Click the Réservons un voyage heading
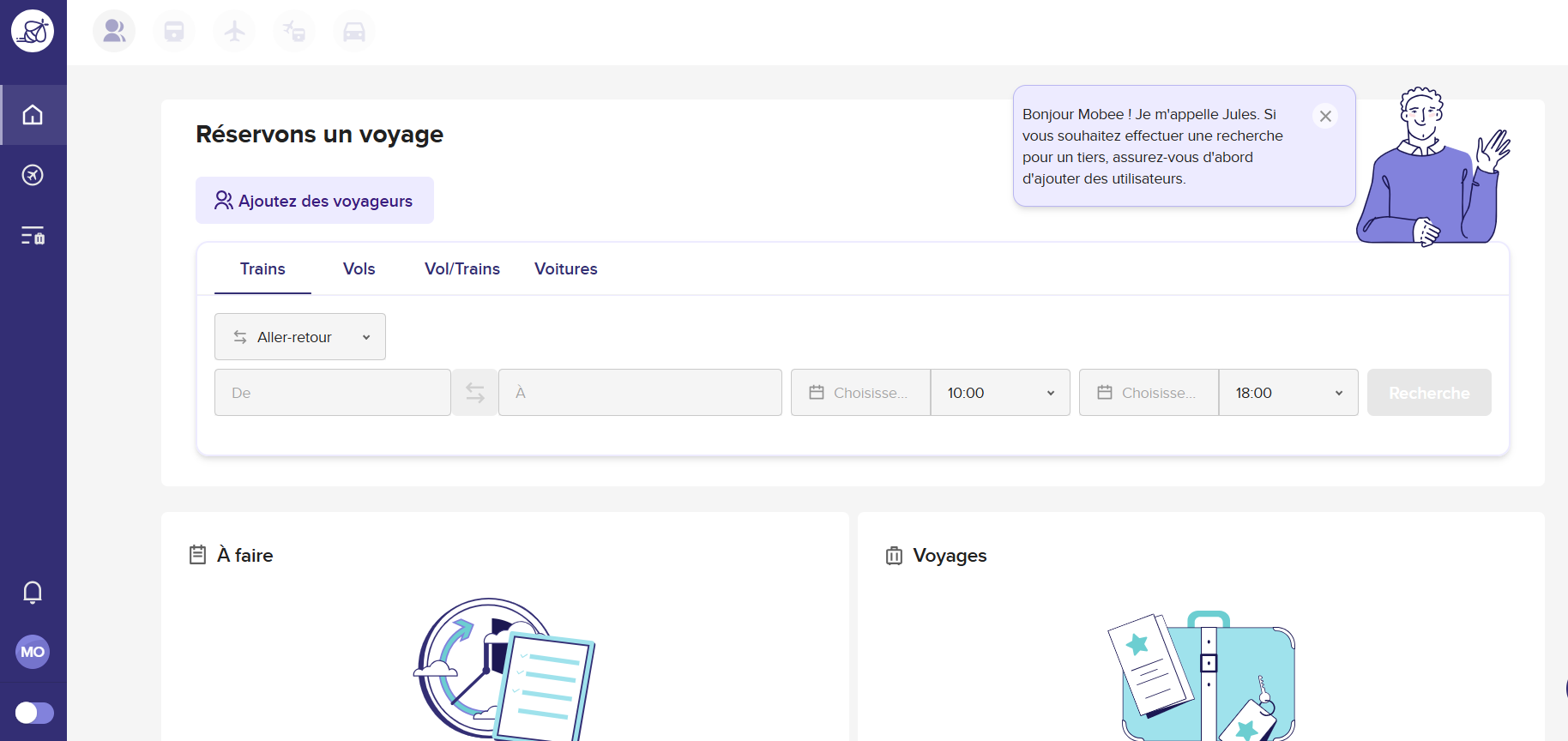1568x741 pixels. 319,135
